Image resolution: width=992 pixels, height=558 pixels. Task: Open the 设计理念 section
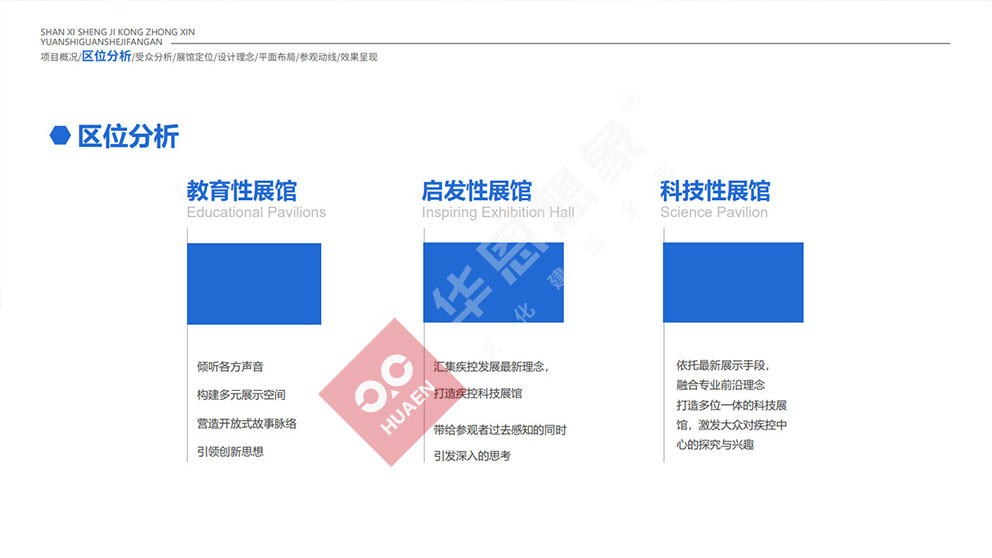click(x=235, y=57)
